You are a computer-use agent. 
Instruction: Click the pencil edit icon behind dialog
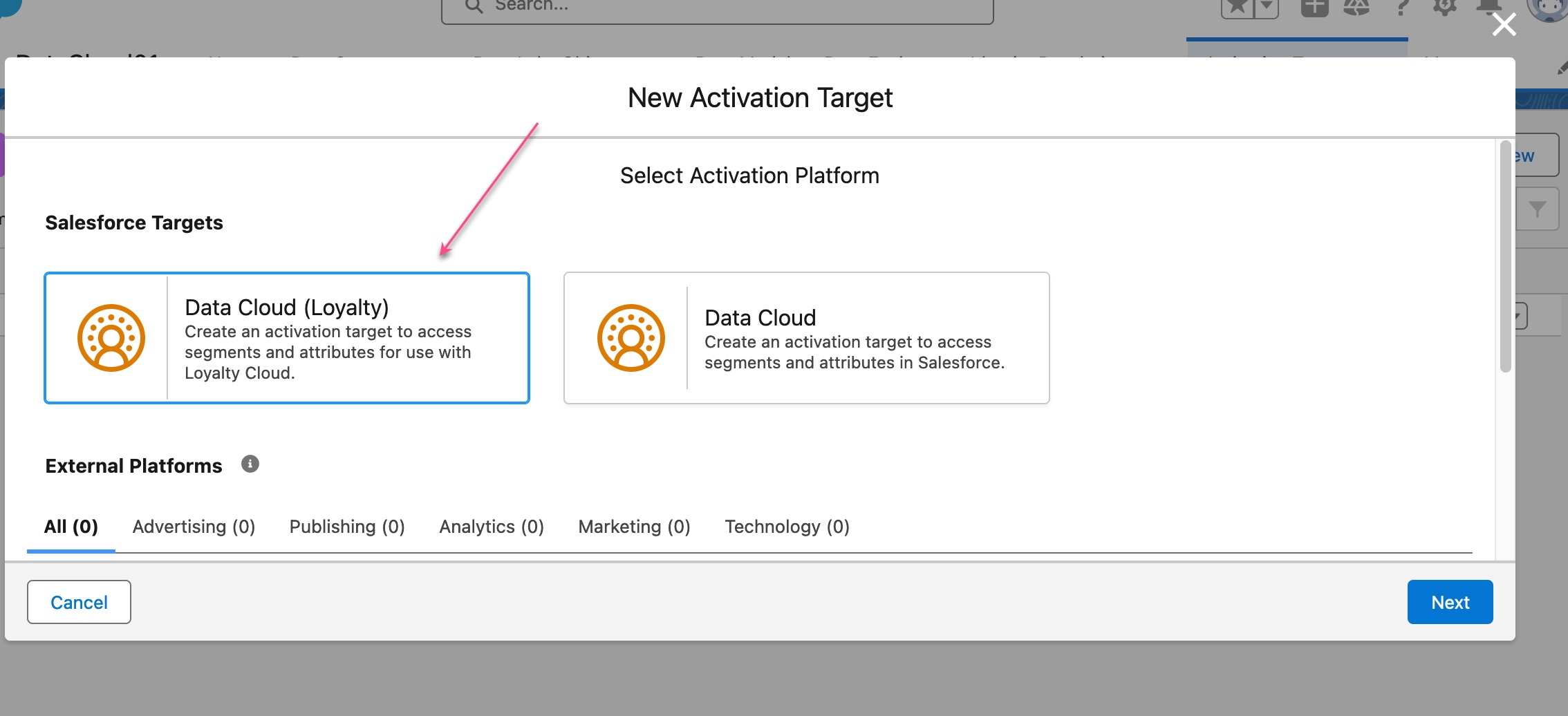[1562, 67]
